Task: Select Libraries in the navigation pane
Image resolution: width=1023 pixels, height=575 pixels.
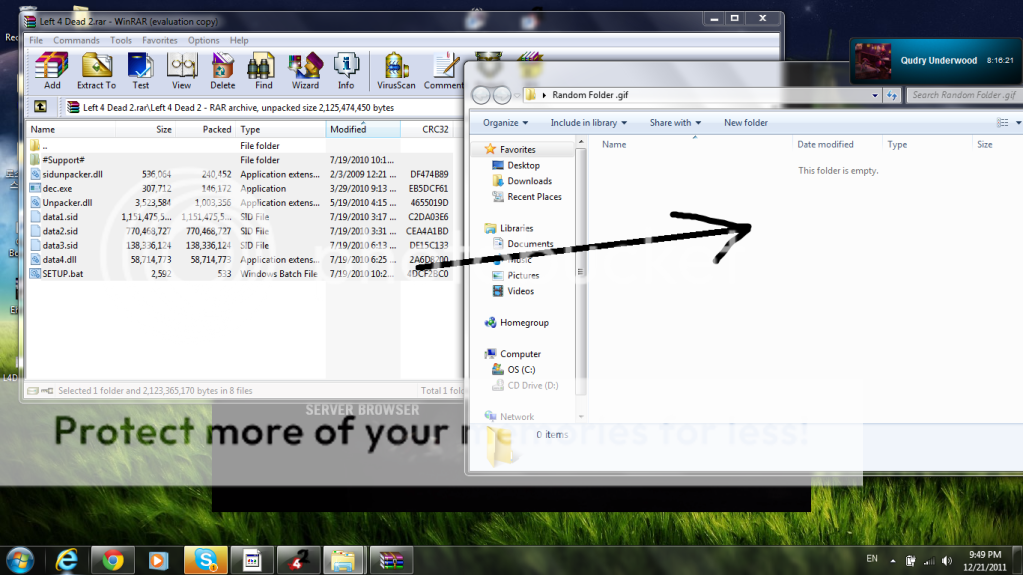Action: pos(516,228)
